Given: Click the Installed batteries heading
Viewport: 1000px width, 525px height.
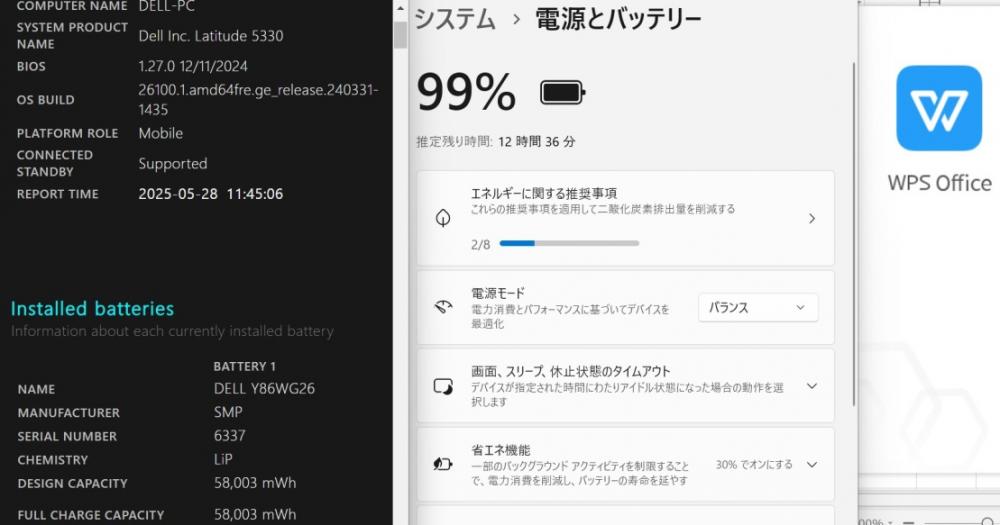Looking at the screenshot, I should [92, 309].
